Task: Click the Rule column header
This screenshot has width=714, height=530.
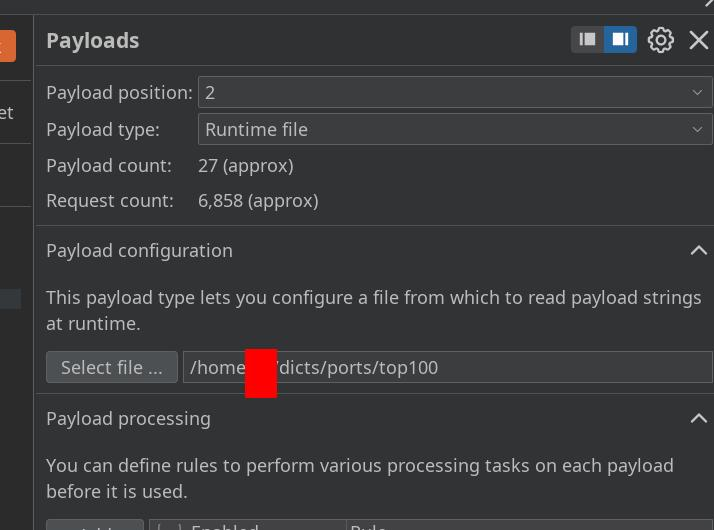Action: tap(366, 526)
